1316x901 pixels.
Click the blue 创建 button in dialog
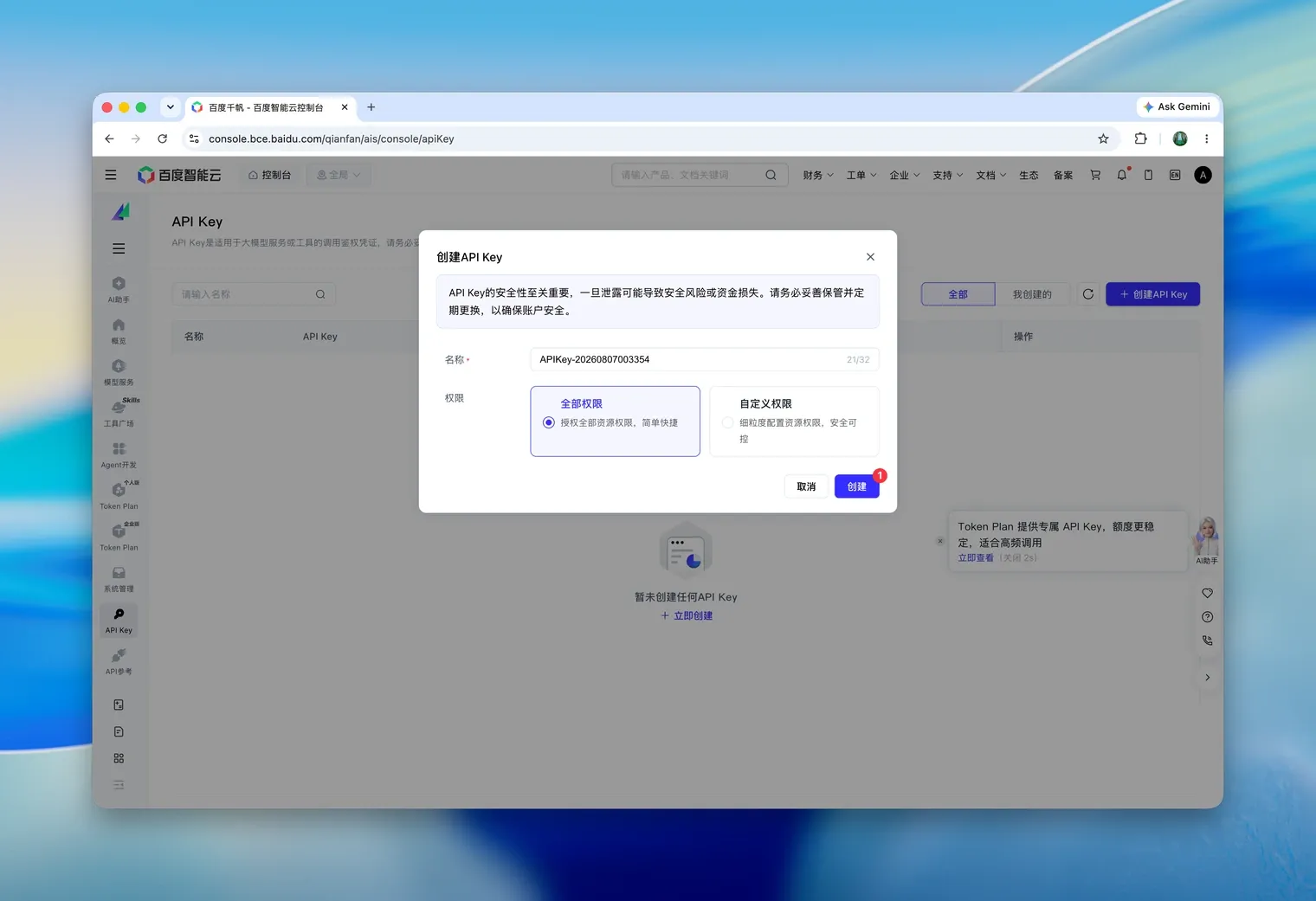coord(856,486)
